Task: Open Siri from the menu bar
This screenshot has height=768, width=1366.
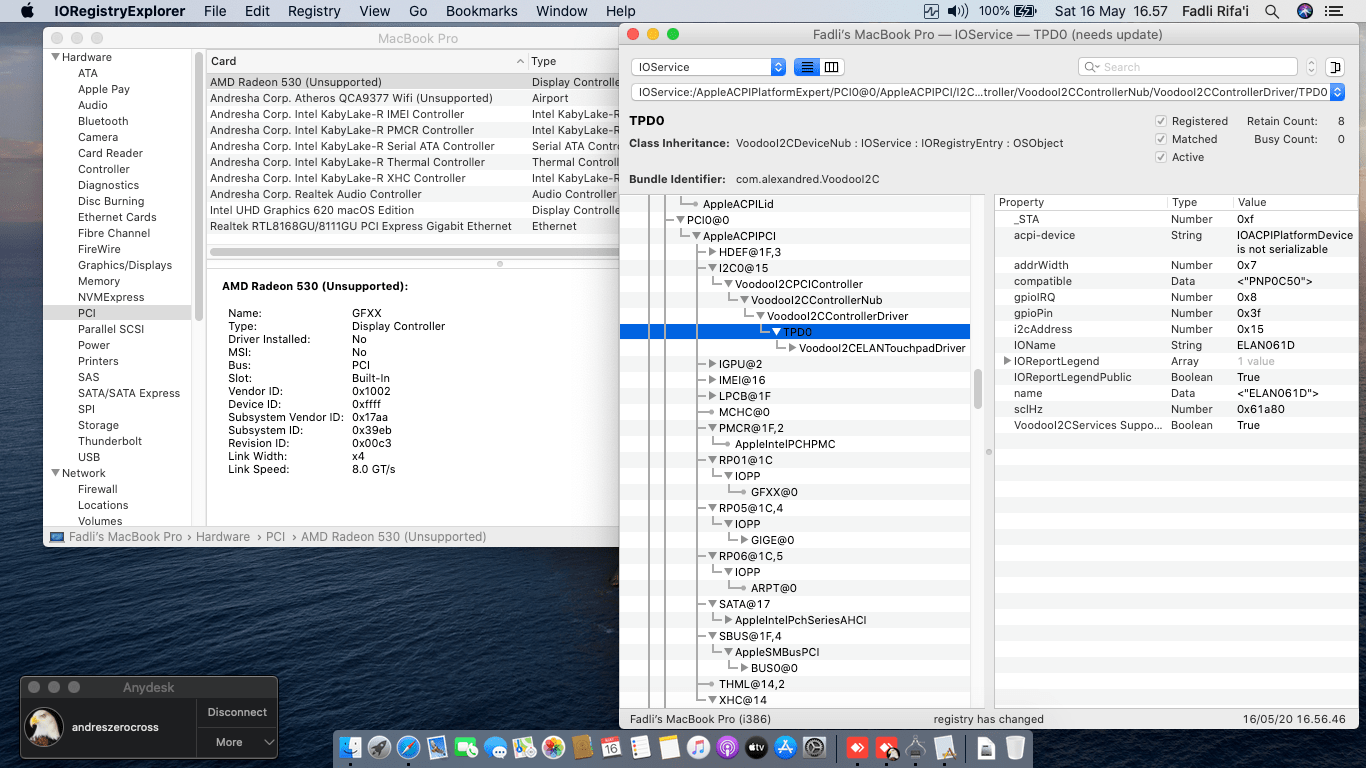Action: pyautogui.click(x=1305, y=11)
